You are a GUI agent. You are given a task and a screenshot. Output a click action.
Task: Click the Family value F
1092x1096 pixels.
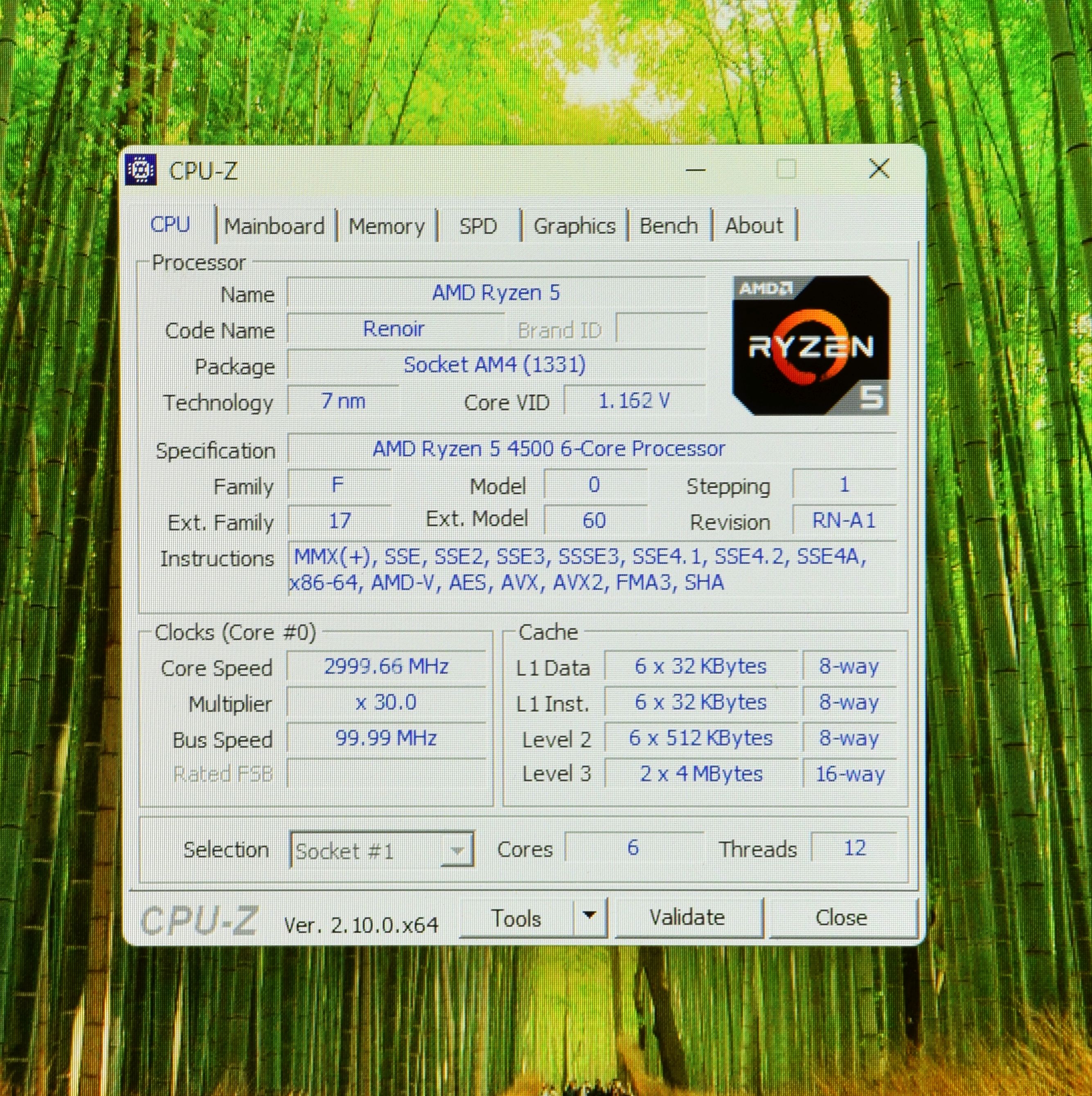(x=339, y=485)
